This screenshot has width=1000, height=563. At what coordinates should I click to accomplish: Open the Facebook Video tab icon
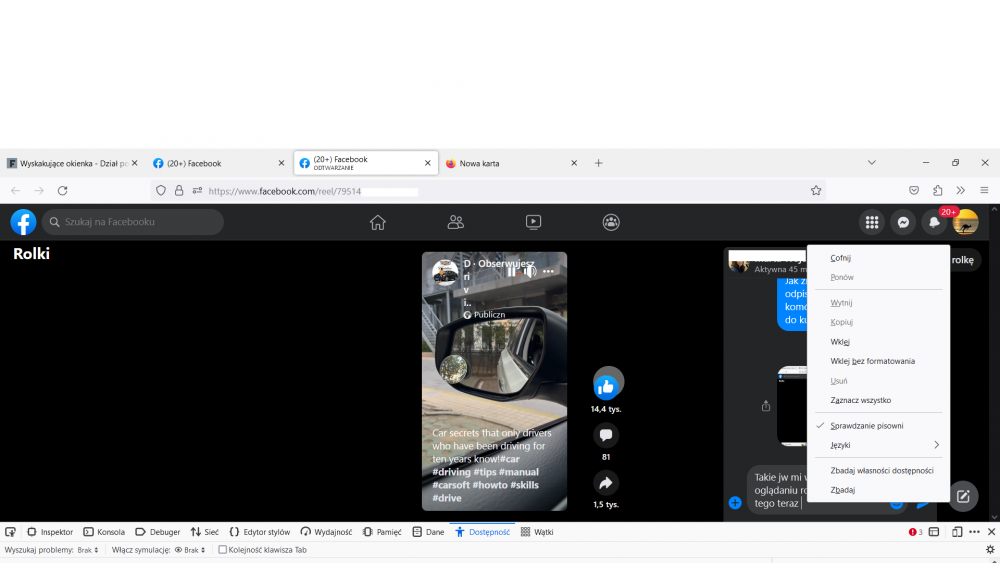pyautogui.click(x=533, y=222)
